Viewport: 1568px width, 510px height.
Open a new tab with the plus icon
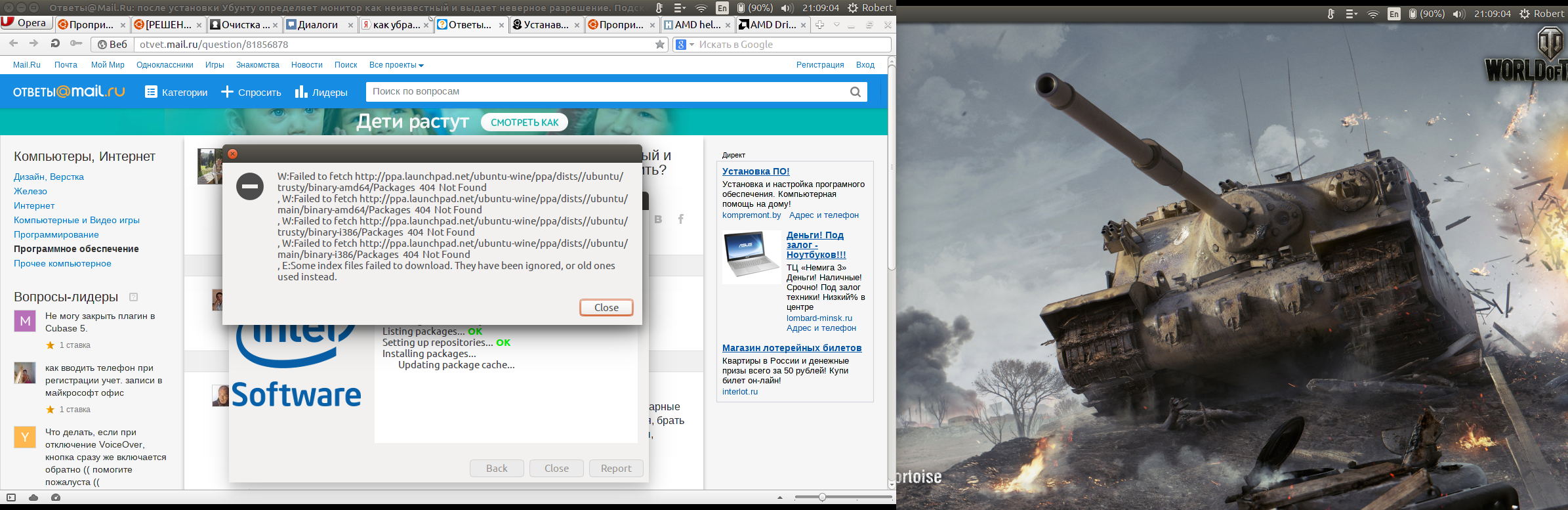[x=819, y=25]
